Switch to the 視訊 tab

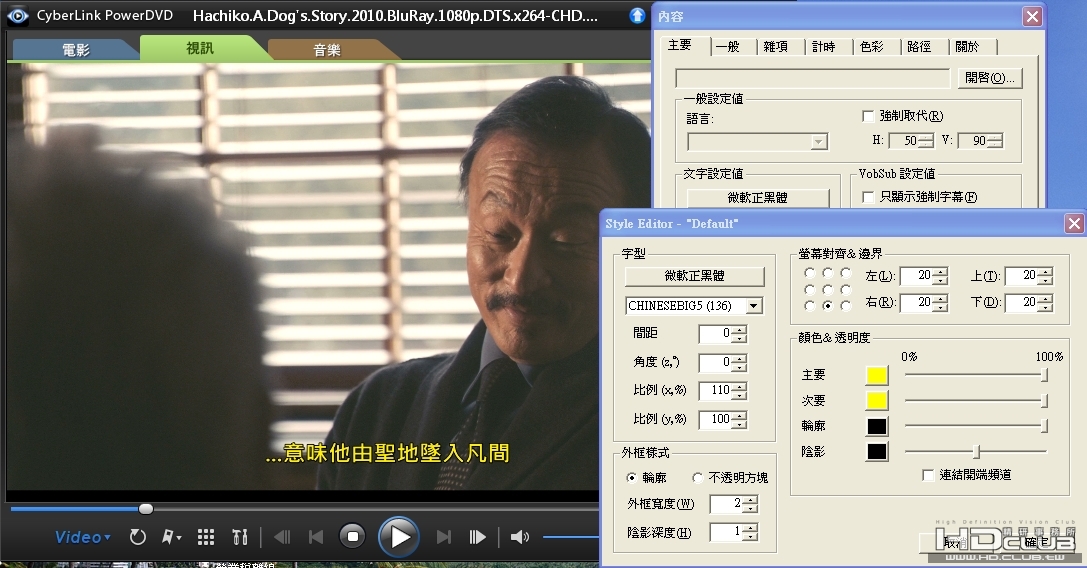[200, 48]
